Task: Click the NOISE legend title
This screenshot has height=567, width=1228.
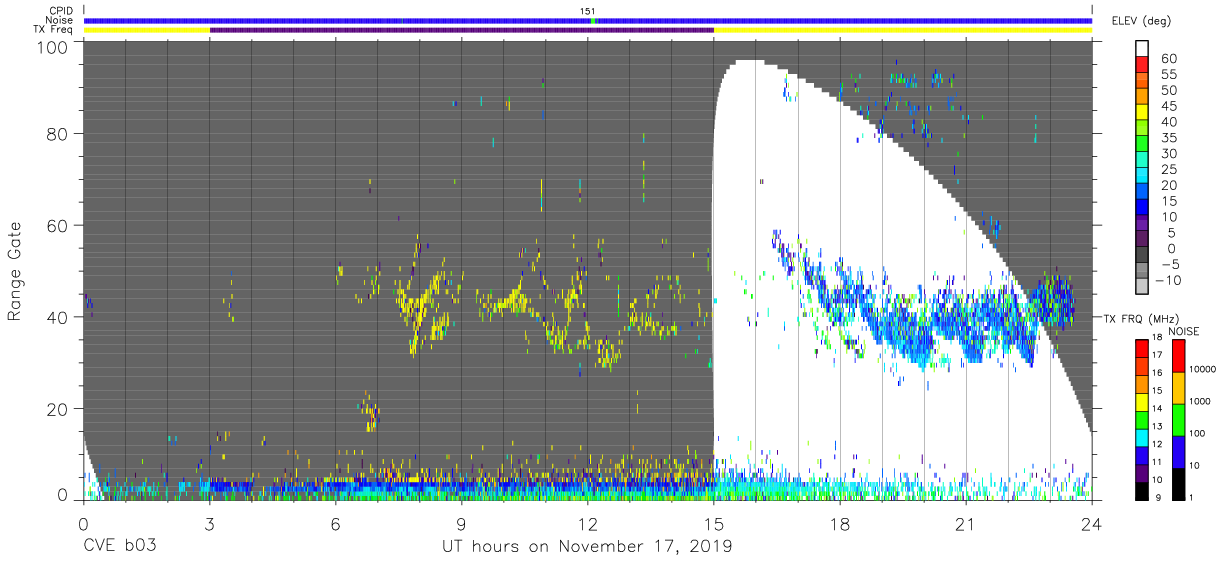Action: 1183,331
